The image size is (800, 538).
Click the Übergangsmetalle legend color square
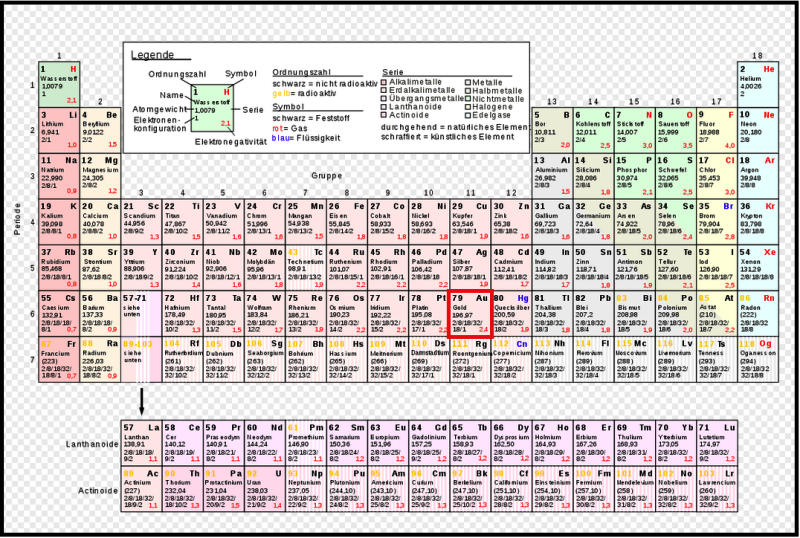[384, 99]
